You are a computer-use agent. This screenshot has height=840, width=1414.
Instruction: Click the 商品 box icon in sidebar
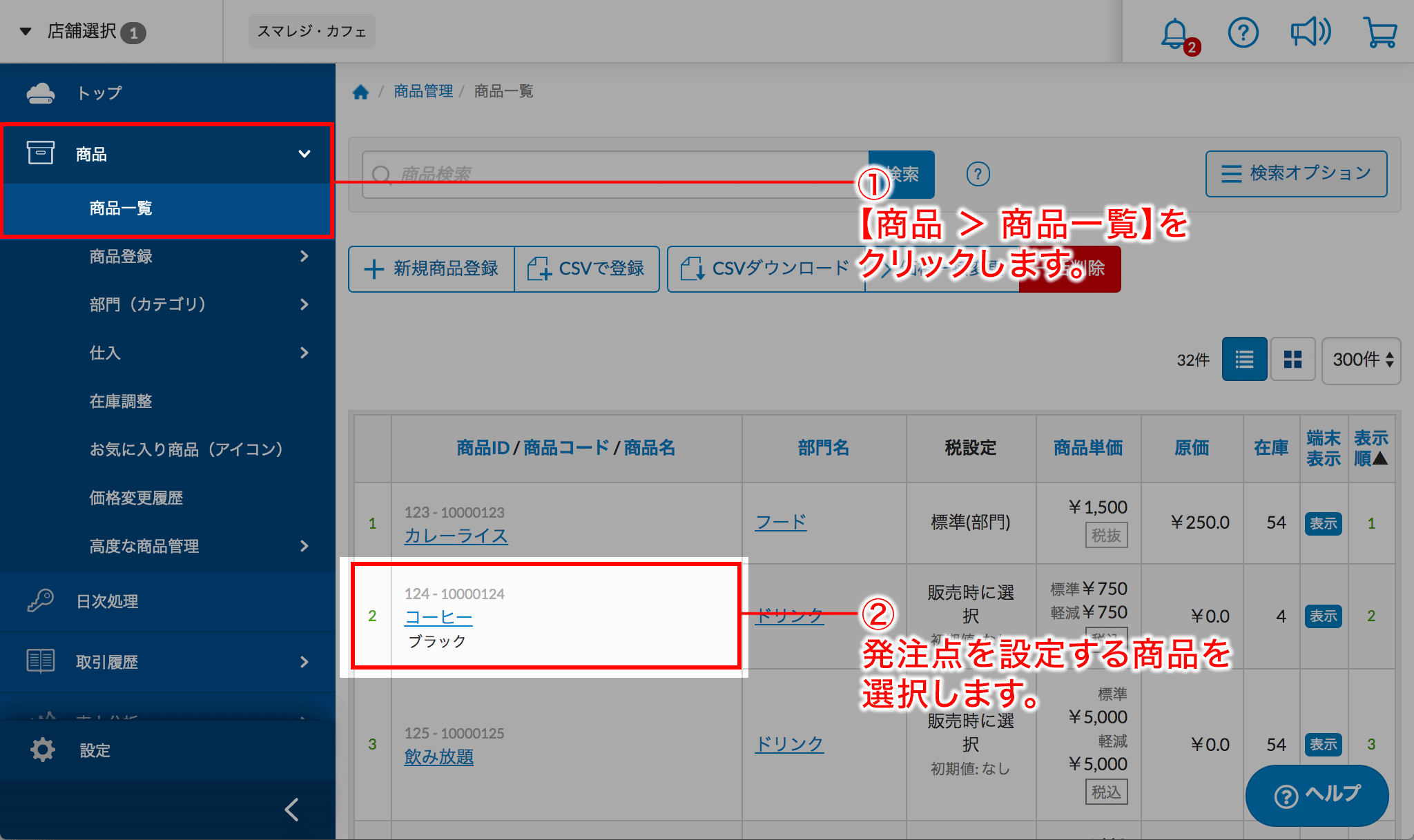[40, 153]
